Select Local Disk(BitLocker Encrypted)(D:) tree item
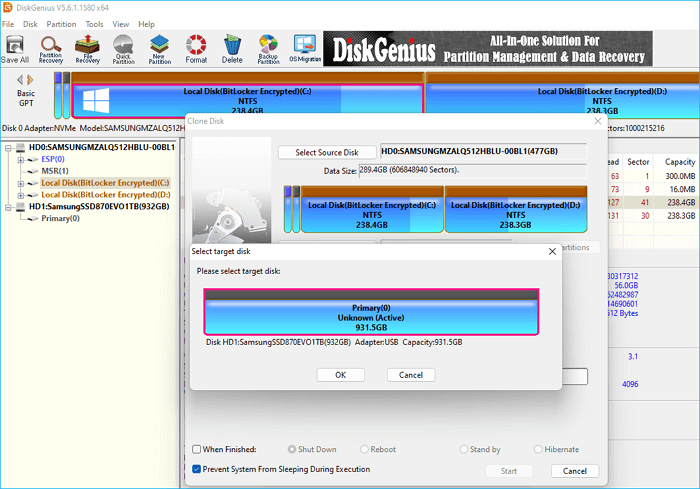The height and width of the screenshot is (489, 700). click(106, 195)
